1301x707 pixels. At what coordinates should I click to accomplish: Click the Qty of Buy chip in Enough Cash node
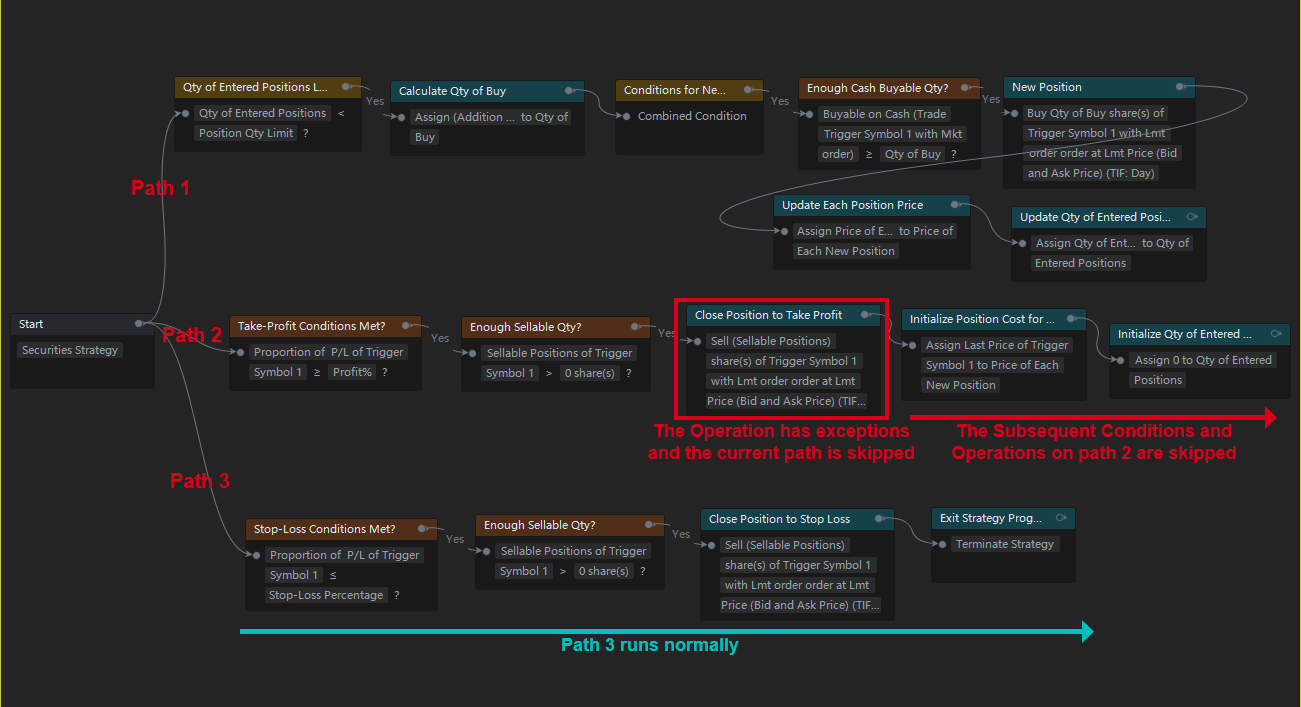[913, 154]
